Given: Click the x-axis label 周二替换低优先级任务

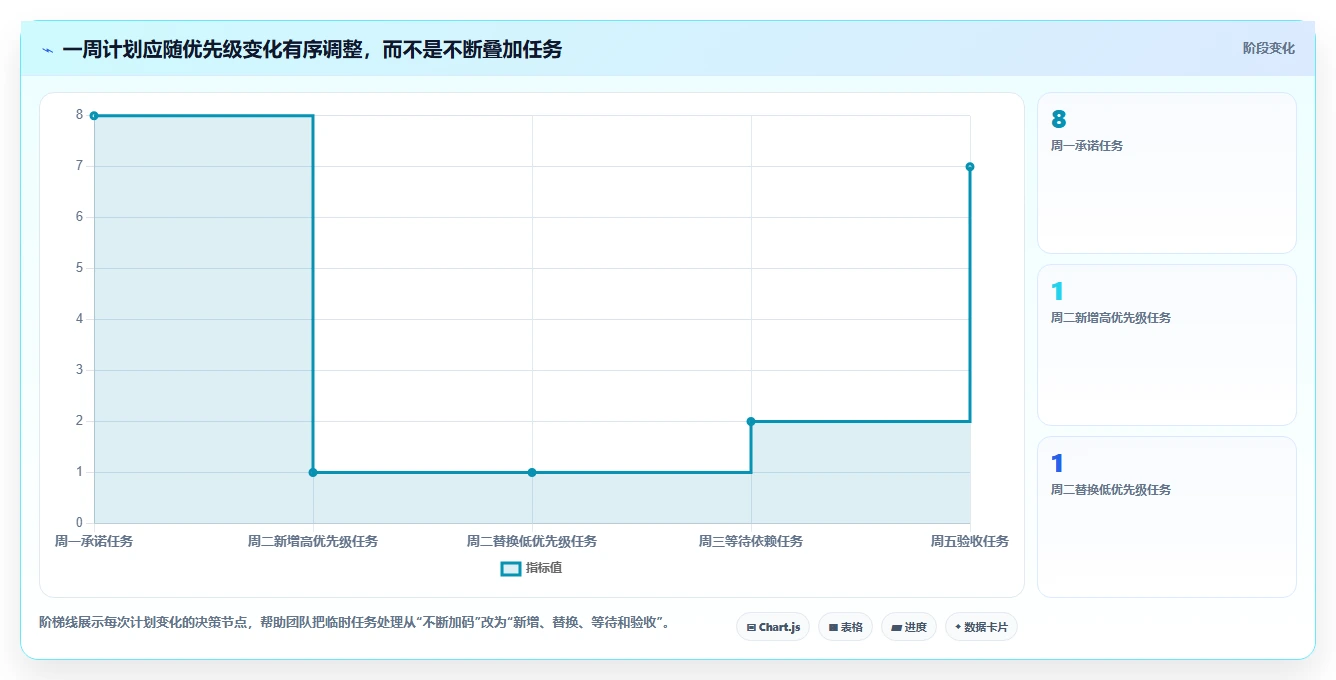Looking at the screenshot, I should click(x=532, y=541).
